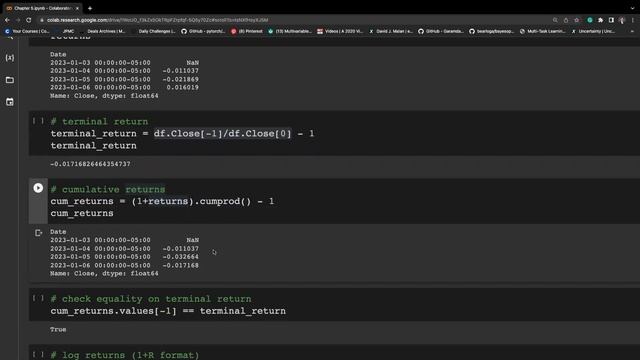
Task: Click the '# terminal return' comment line
Action: tap(99, 122)
